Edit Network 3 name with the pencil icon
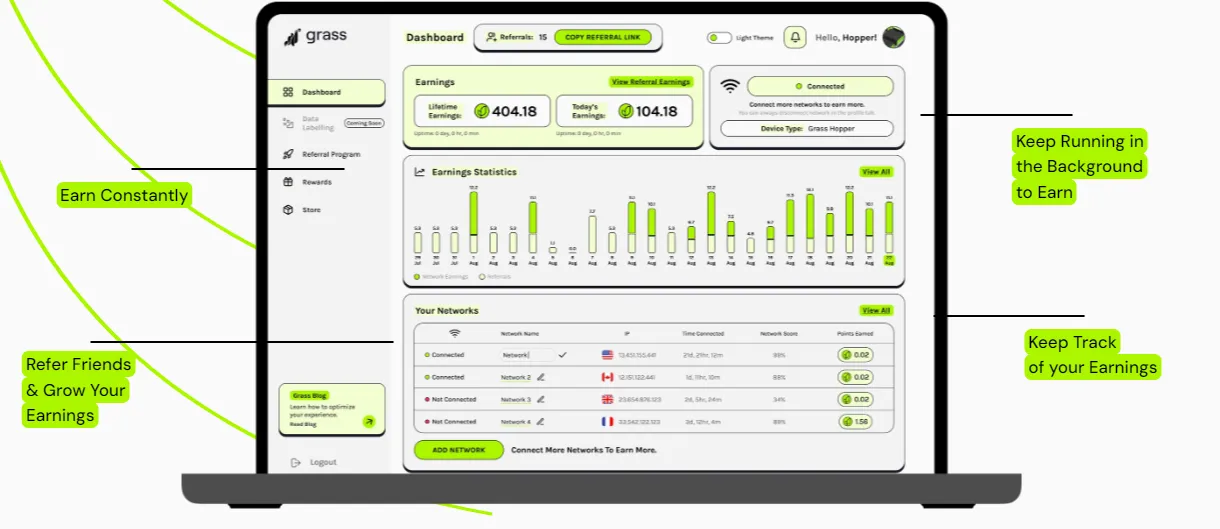1220x529 pixels. click(541, 399)
